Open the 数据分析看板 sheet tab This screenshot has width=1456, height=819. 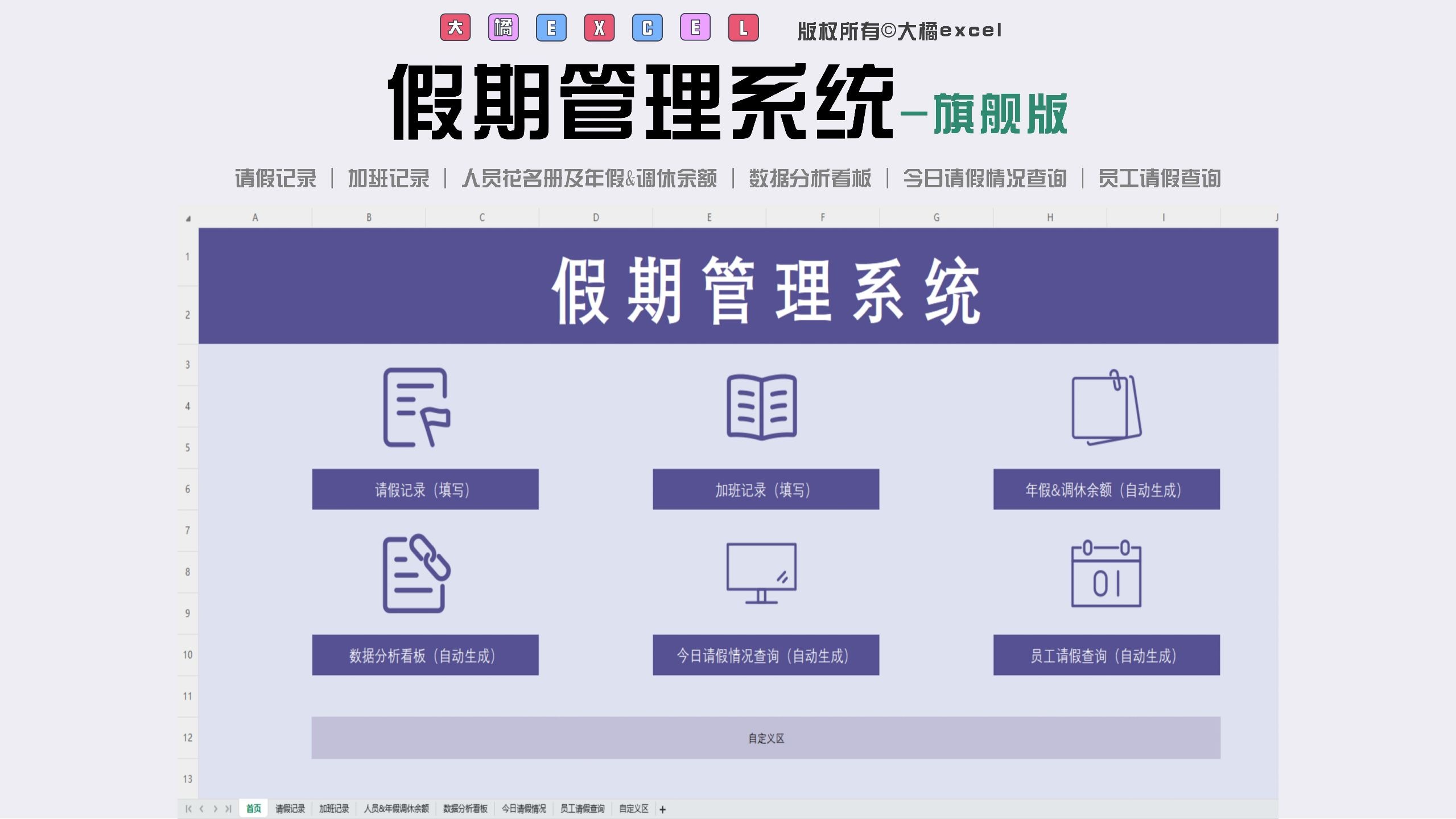[x=465, y=808]
